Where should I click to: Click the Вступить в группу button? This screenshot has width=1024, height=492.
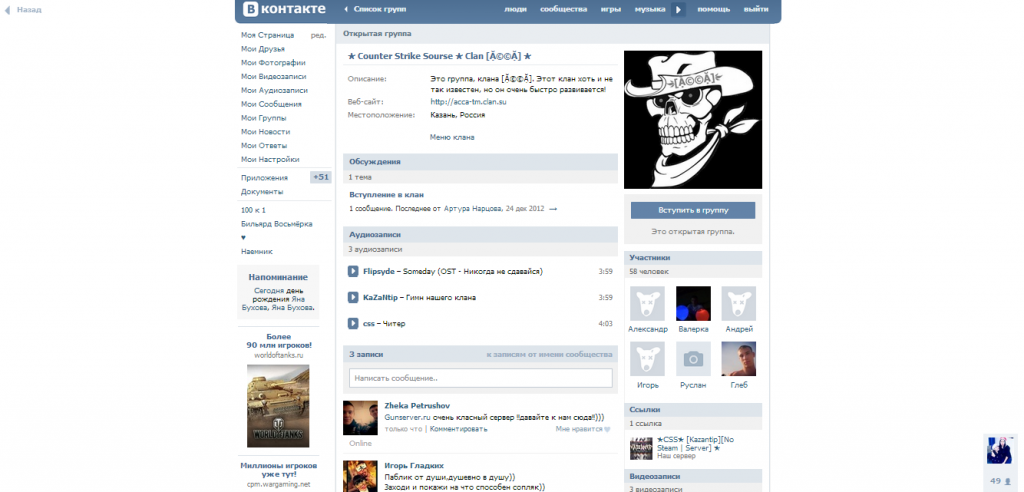(x=692, y=210)
